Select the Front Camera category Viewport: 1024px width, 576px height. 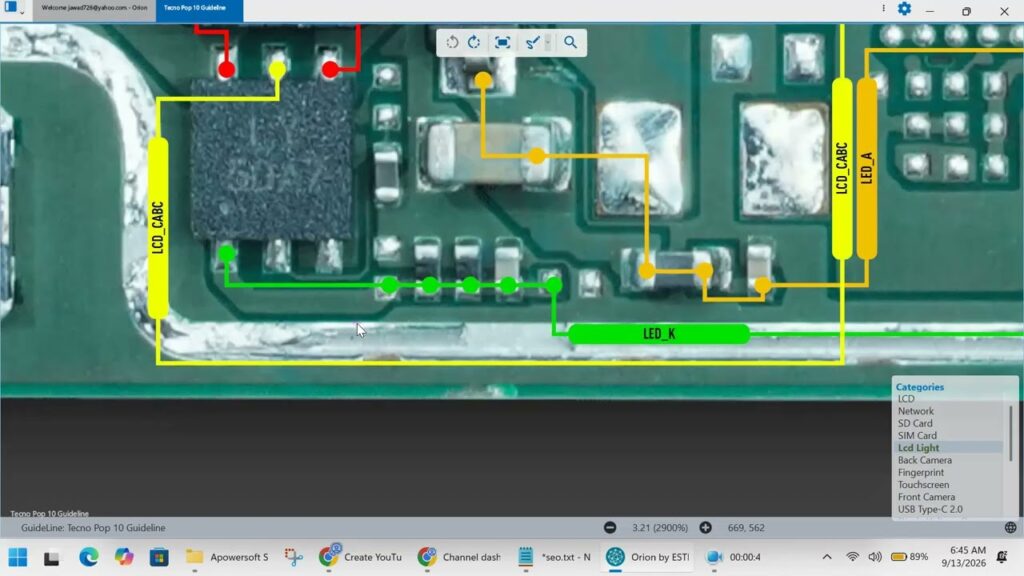[926, 497]
